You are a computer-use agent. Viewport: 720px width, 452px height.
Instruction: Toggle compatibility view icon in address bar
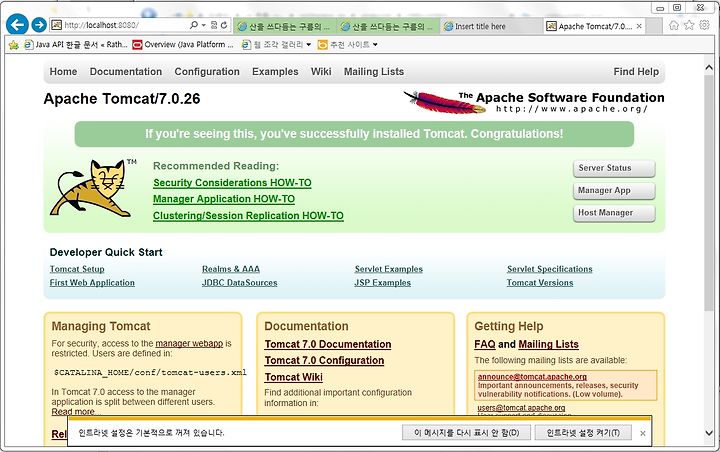coord(214,25)
